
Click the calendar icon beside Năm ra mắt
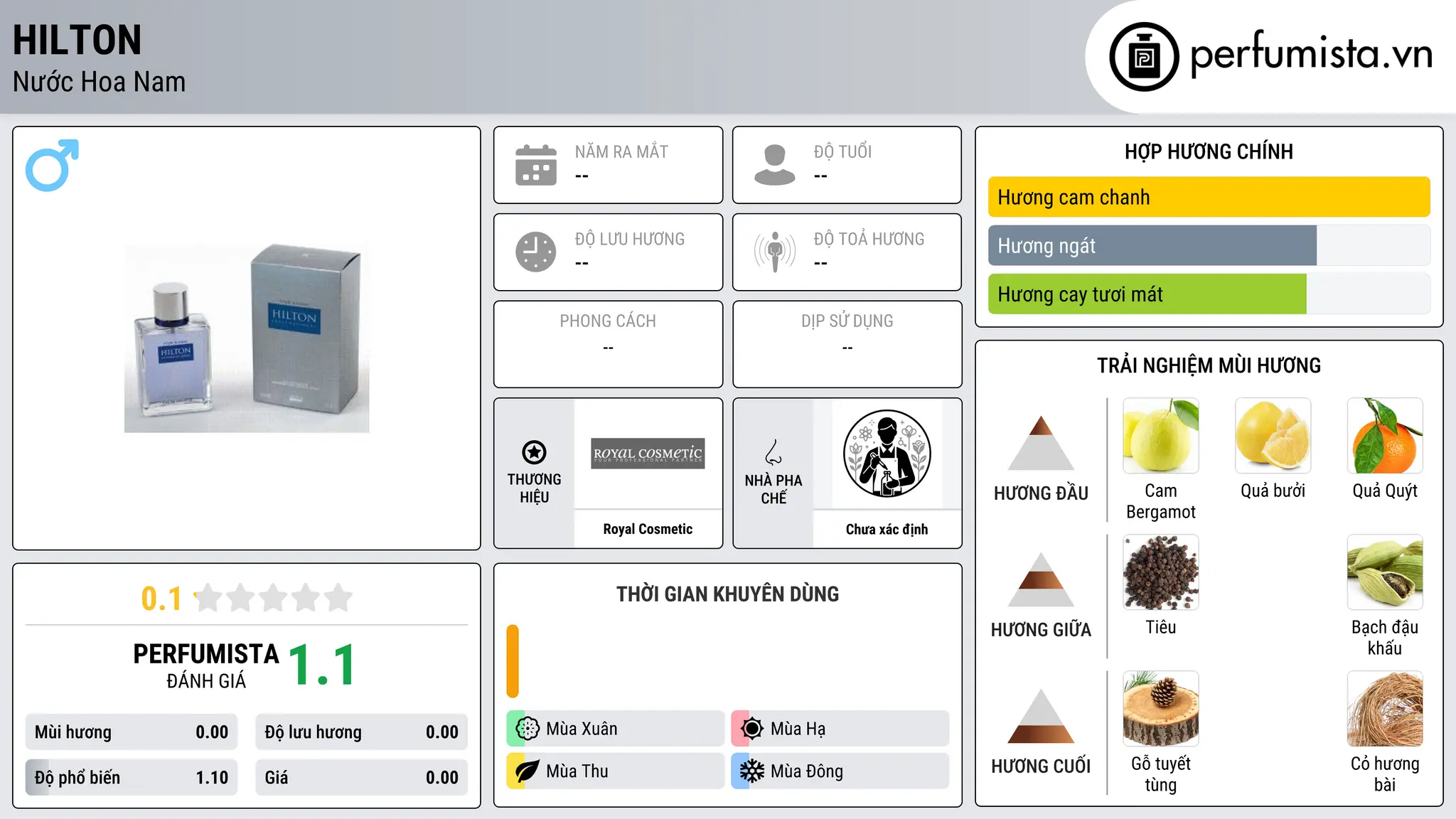point(536,165)
